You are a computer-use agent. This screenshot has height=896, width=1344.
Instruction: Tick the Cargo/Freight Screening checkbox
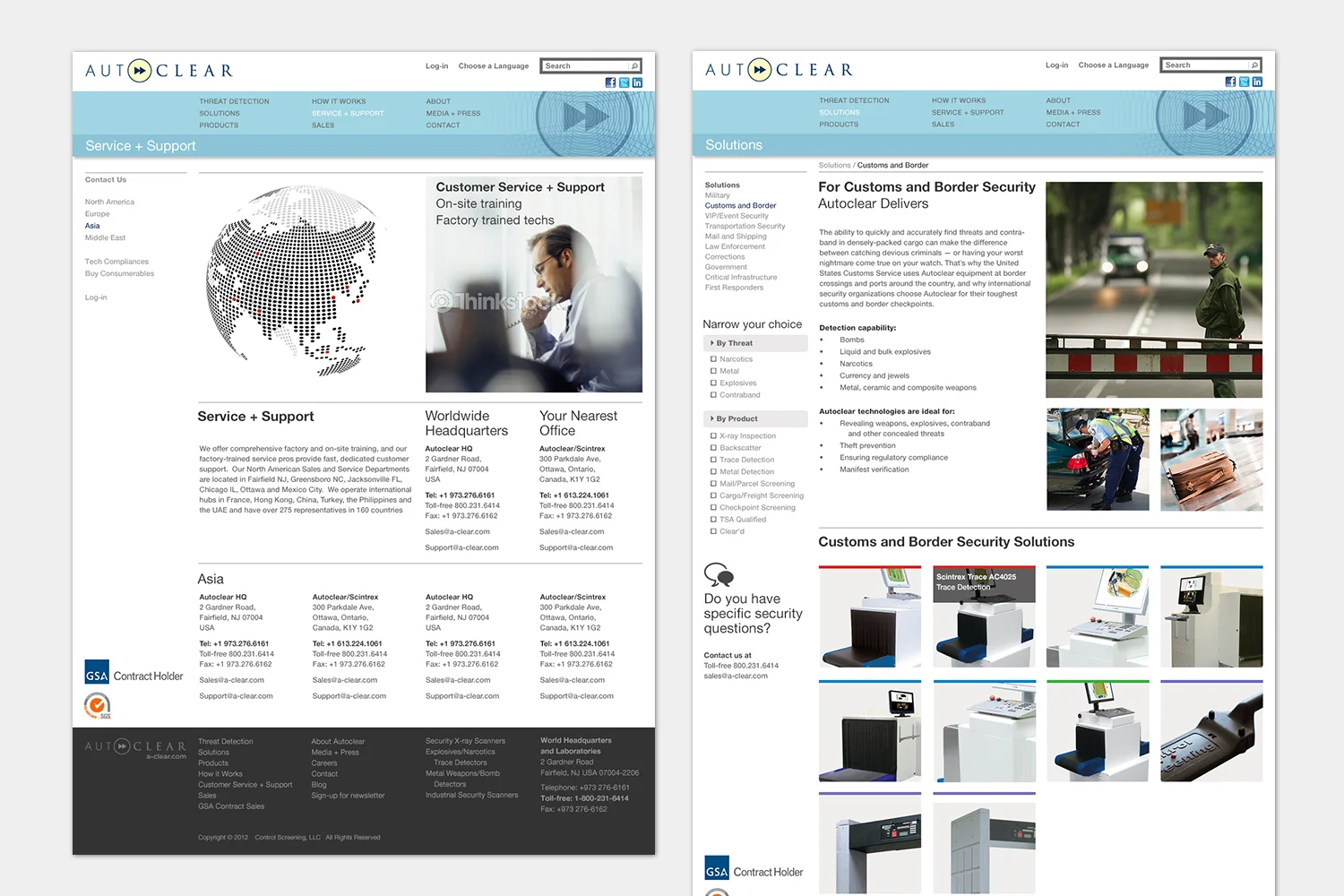(x=713, y=495)
